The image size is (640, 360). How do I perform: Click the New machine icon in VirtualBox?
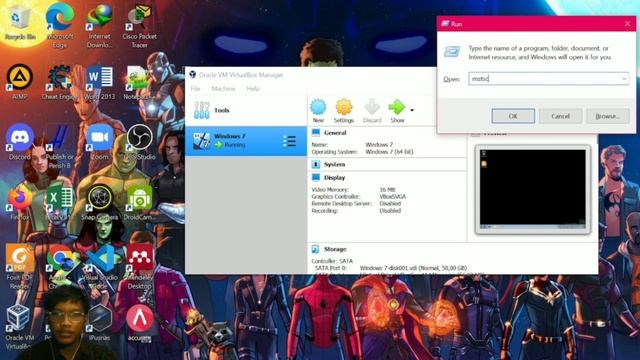point(318,111)
